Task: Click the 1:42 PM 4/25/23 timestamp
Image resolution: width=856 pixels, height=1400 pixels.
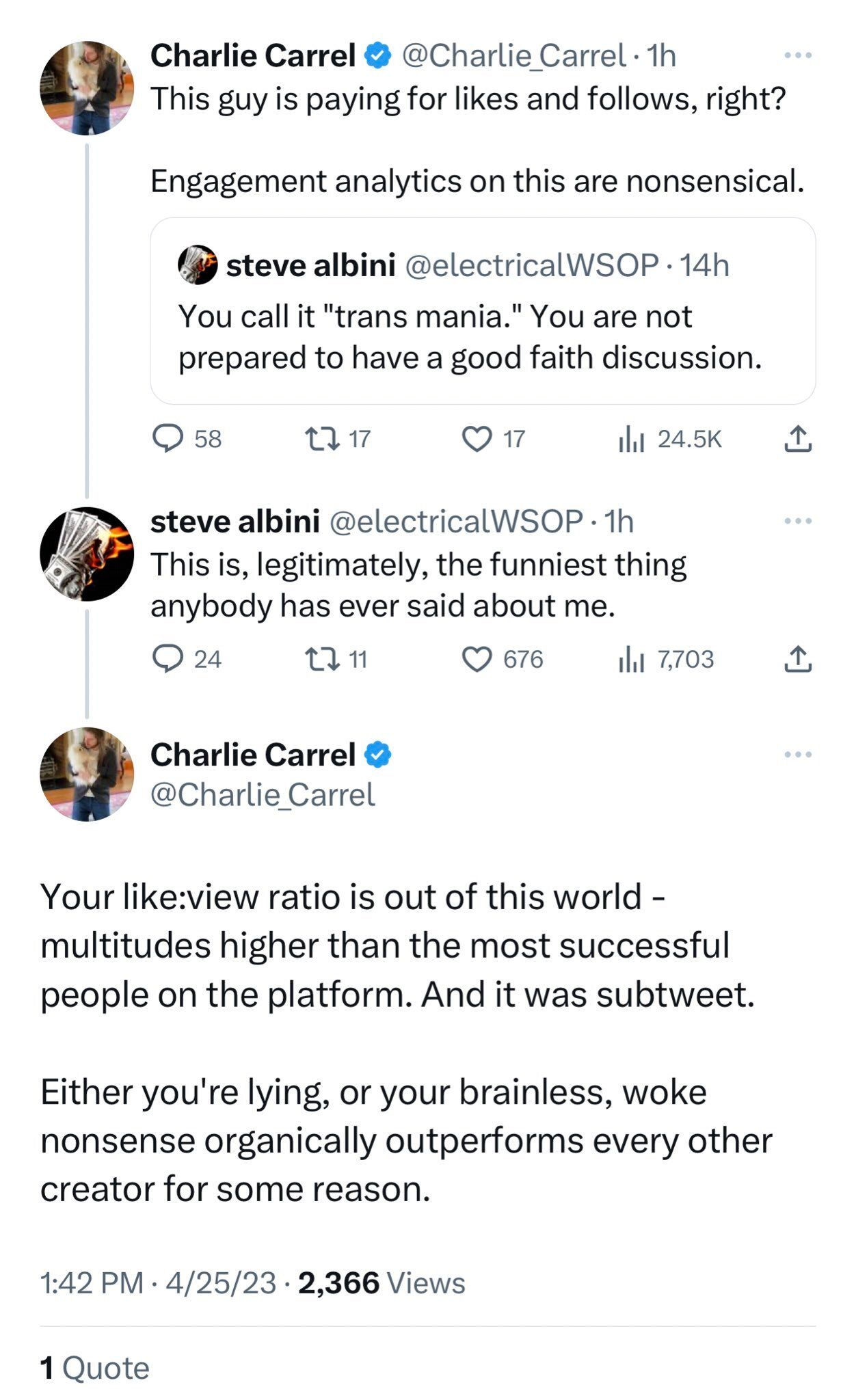Action: click(x=158, y=1283)
